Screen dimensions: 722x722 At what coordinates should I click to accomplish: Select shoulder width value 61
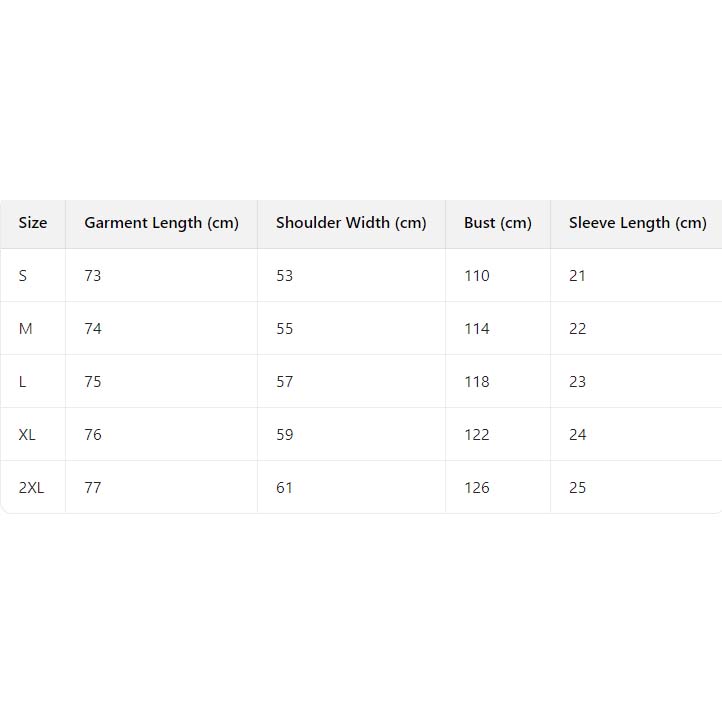click(285, 488)
